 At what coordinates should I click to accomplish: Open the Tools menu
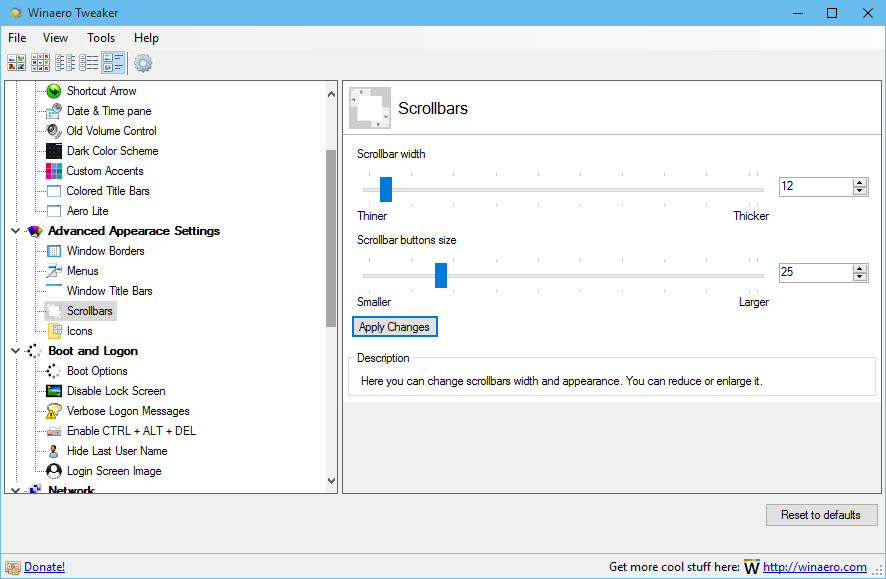coord(101,38)
